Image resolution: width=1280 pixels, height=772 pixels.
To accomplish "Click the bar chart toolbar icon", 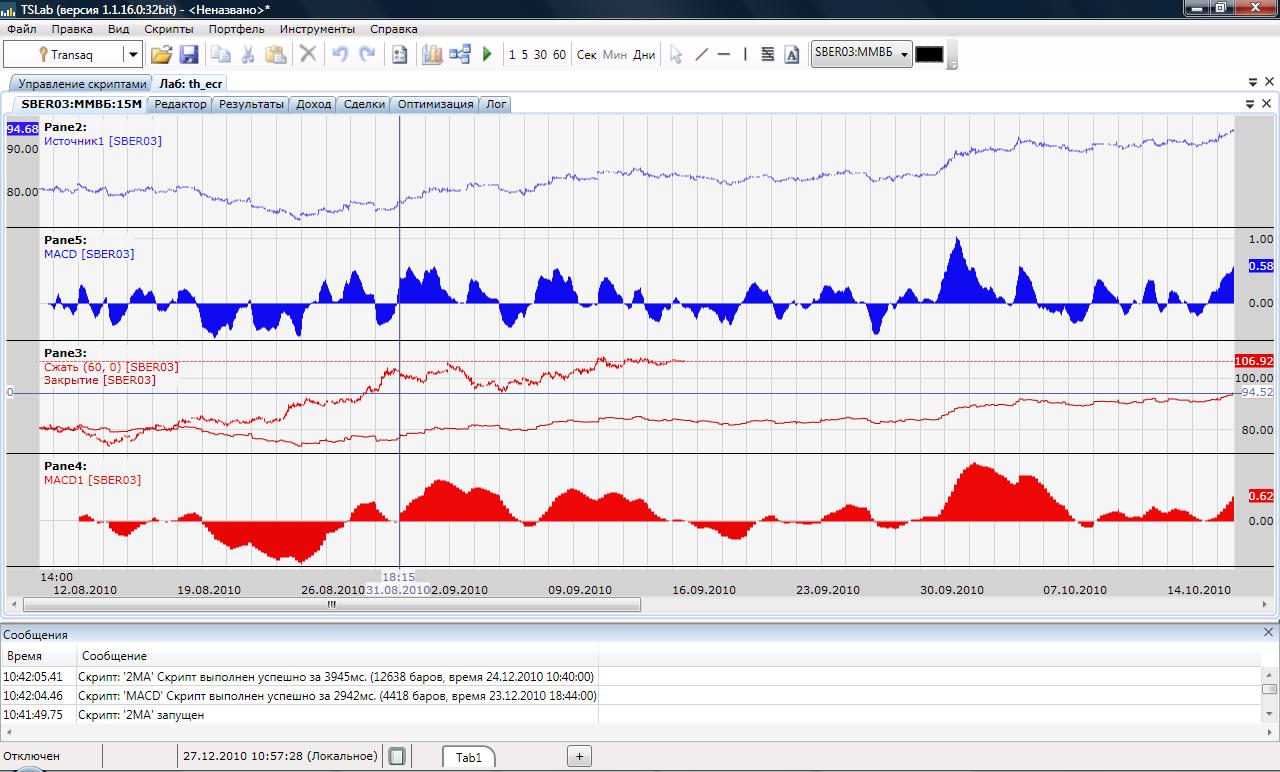I will [432, 55].
